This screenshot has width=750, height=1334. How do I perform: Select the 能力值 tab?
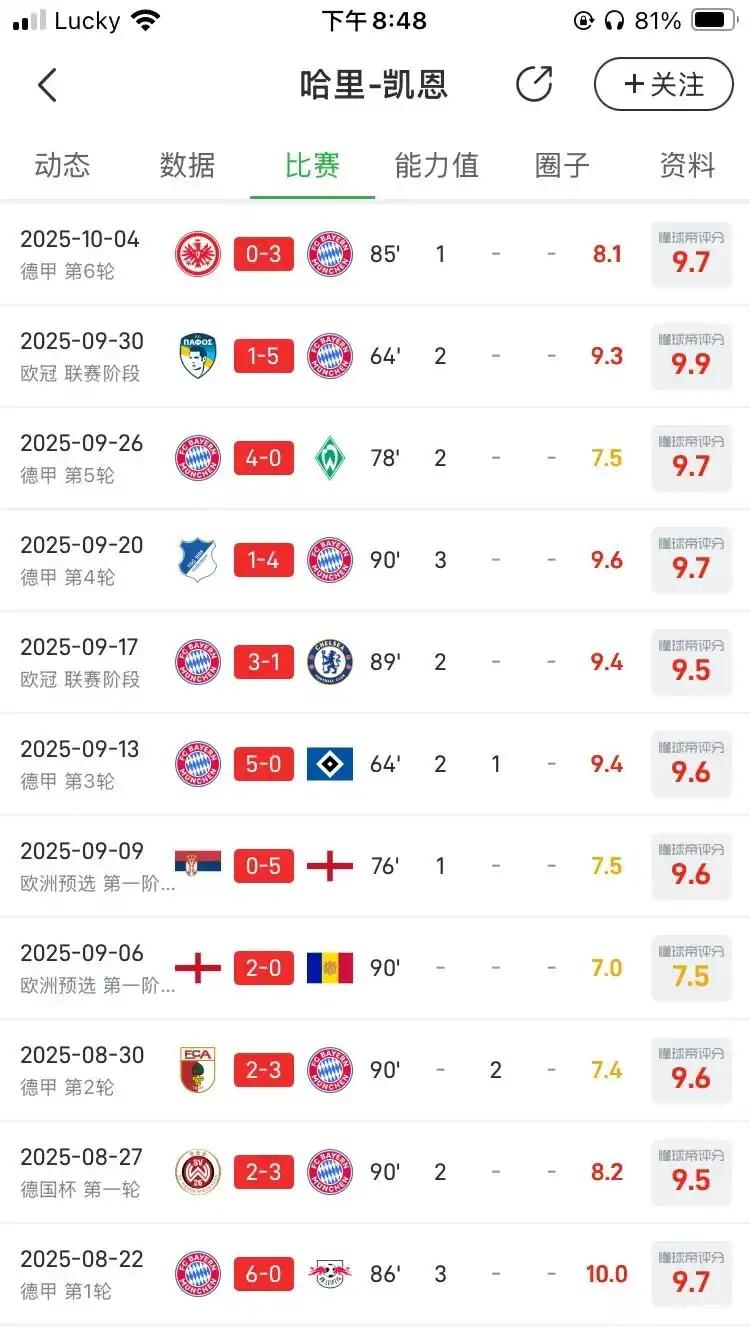click(x=437, y=165)
